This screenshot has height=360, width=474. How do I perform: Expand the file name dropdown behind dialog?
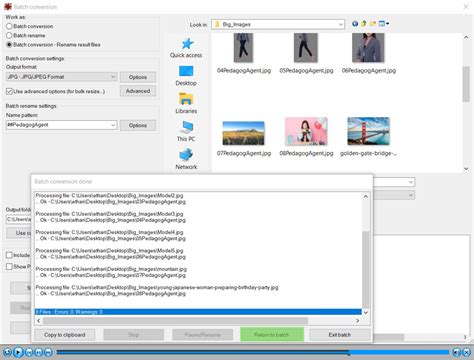pos(411,182)
